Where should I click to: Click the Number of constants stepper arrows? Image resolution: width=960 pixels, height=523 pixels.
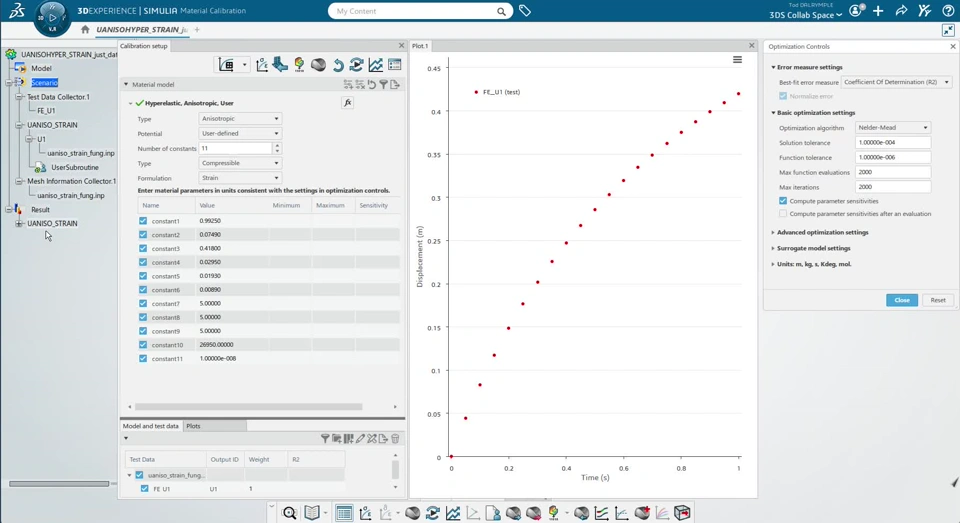click(x=277, y=148)
